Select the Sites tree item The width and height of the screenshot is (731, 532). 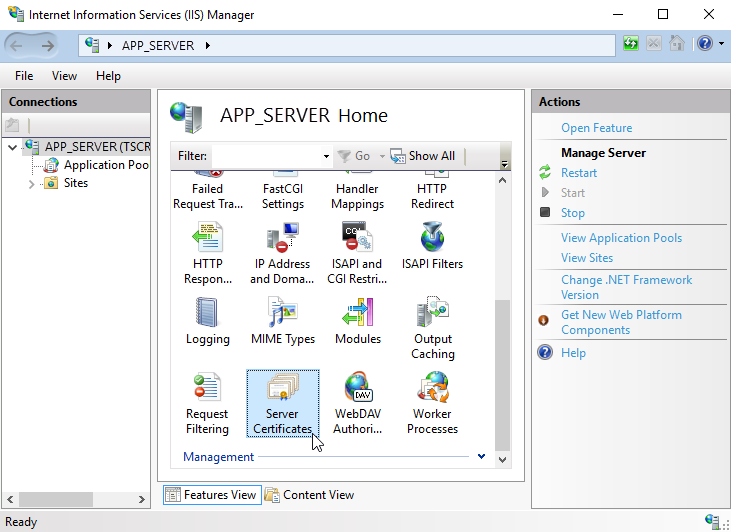pos(76,183)
